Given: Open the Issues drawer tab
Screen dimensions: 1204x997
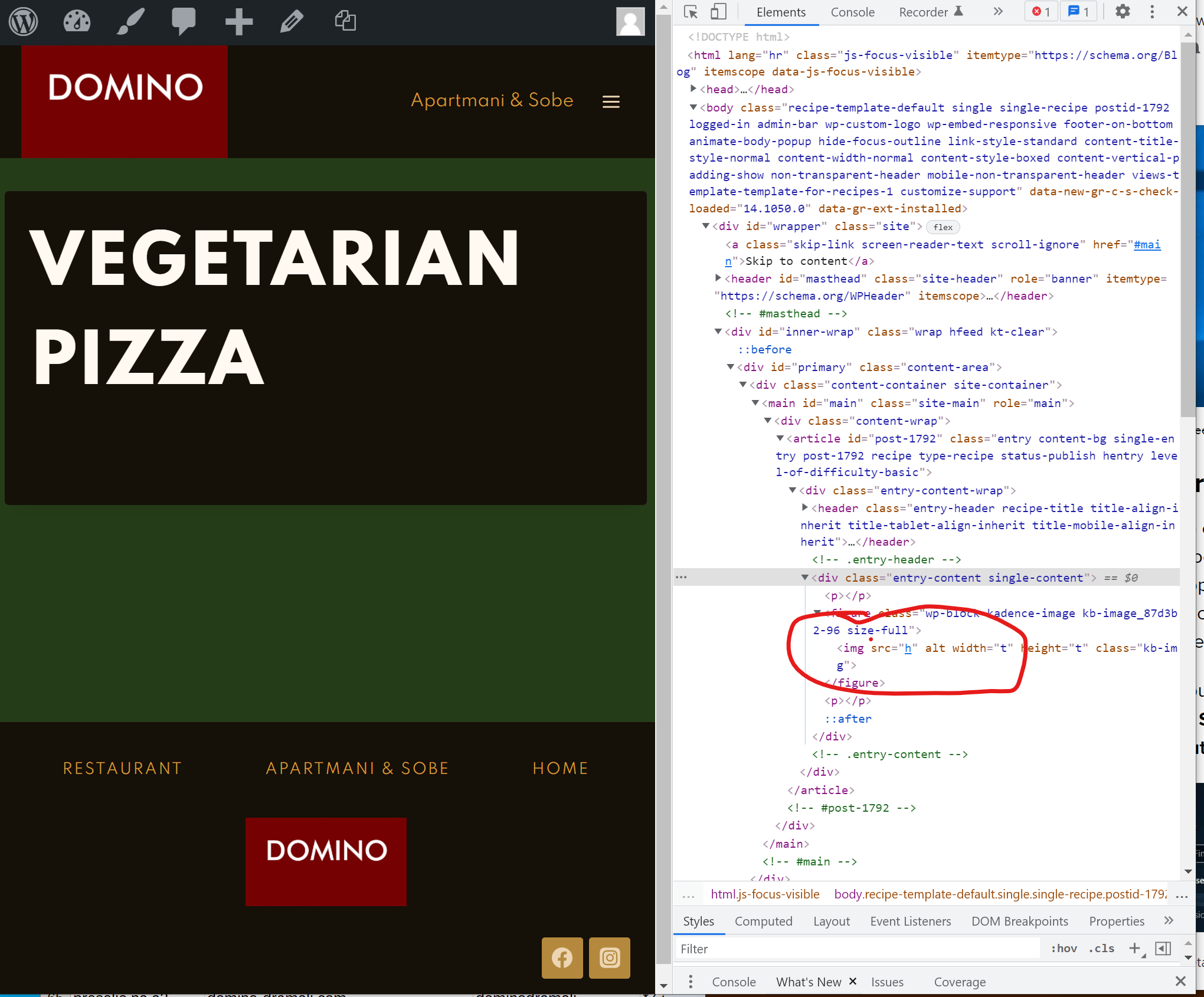Looking at the screenshot, I should pos(887,982).
